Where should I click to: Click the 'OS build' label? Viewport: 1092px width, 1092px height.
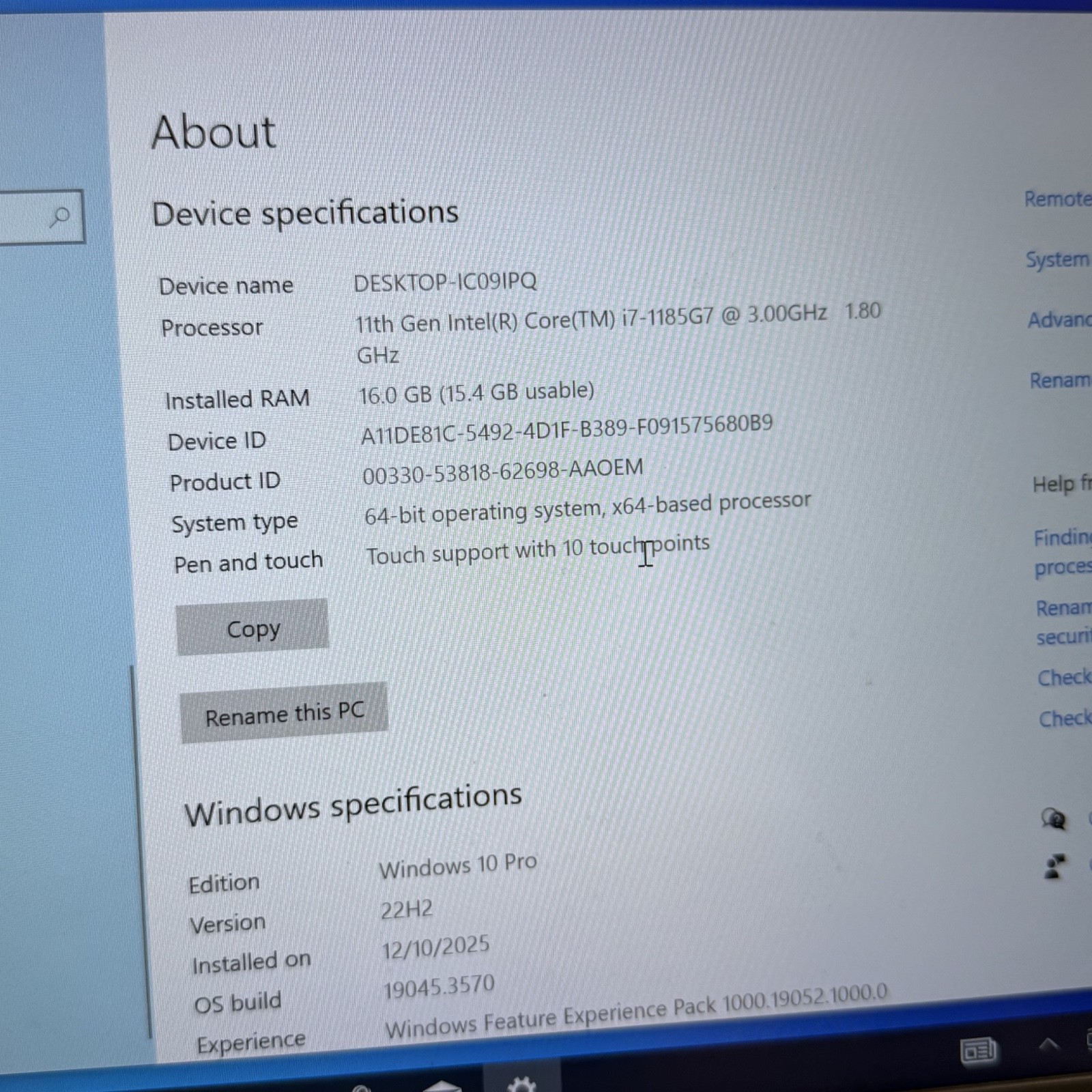point(238,1003)
